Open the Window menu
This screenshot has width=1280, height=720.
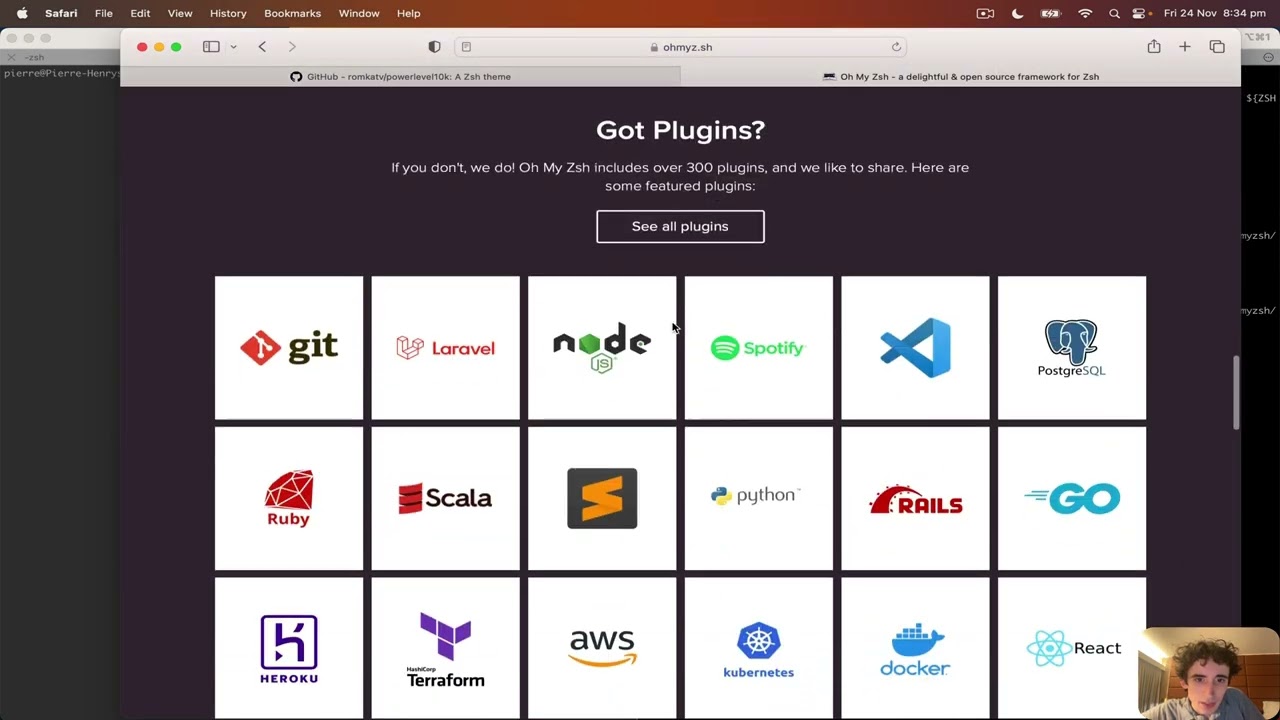pyautogui.click(x=359, y=13)
